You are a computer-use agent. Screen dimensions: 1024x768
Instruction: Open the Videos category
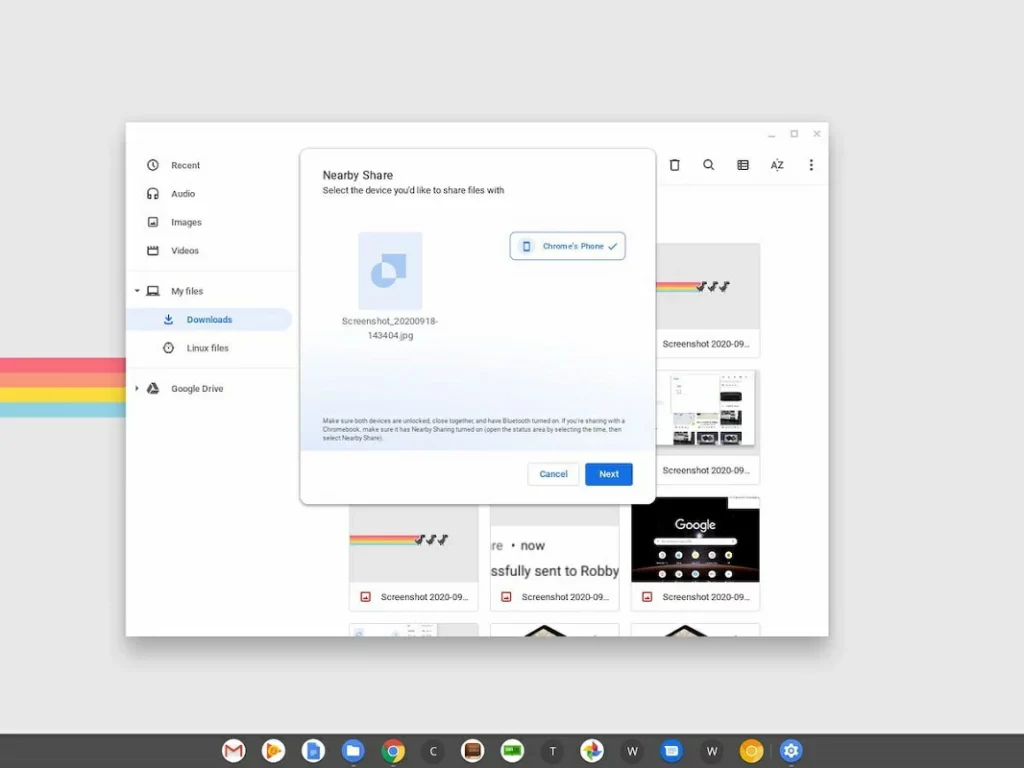point(185,251)
